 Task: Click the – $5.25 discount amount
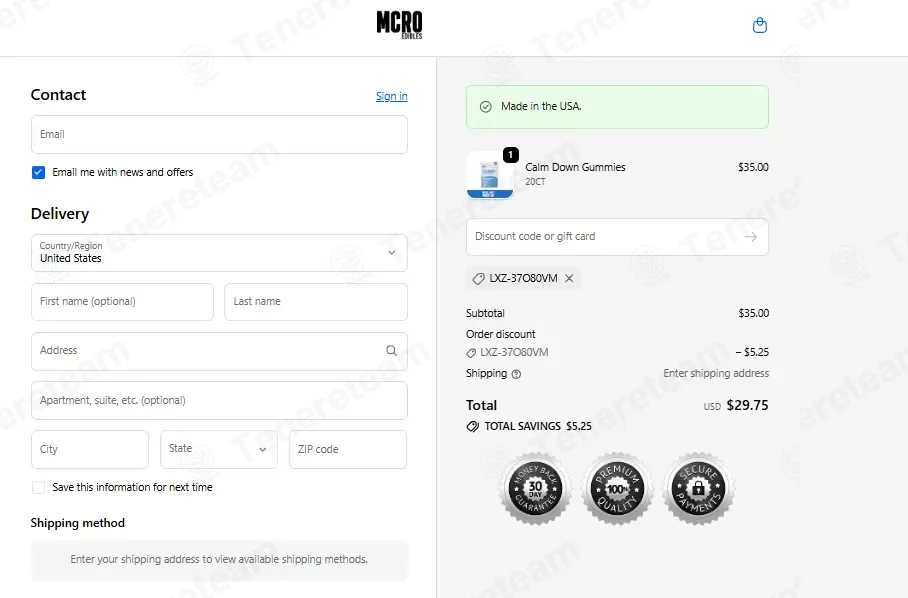pyautogui.click(x=752, y=352)
